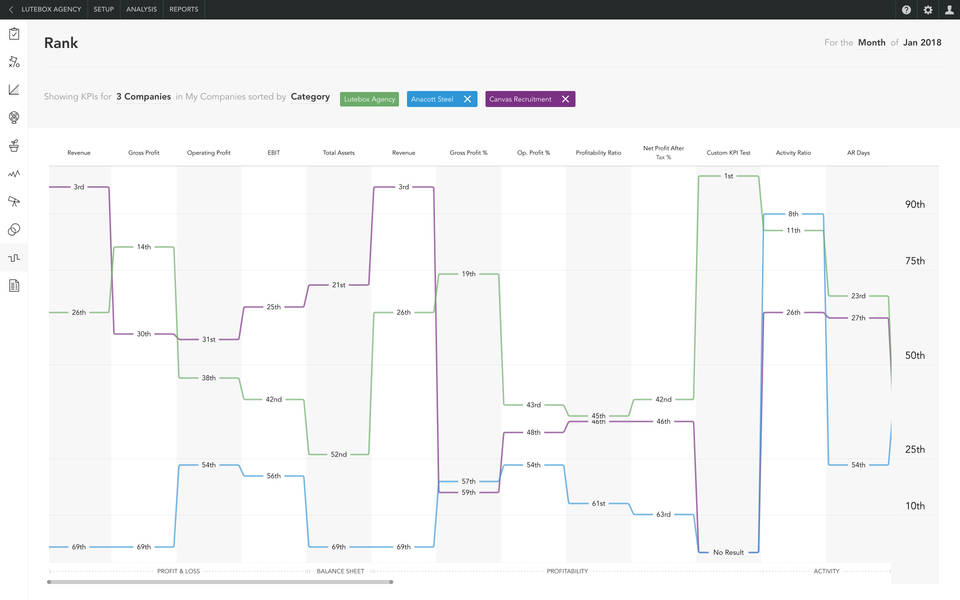The image size is (960, 600).
Task: Open the Month period selector
Action: (x=871, y=43)
